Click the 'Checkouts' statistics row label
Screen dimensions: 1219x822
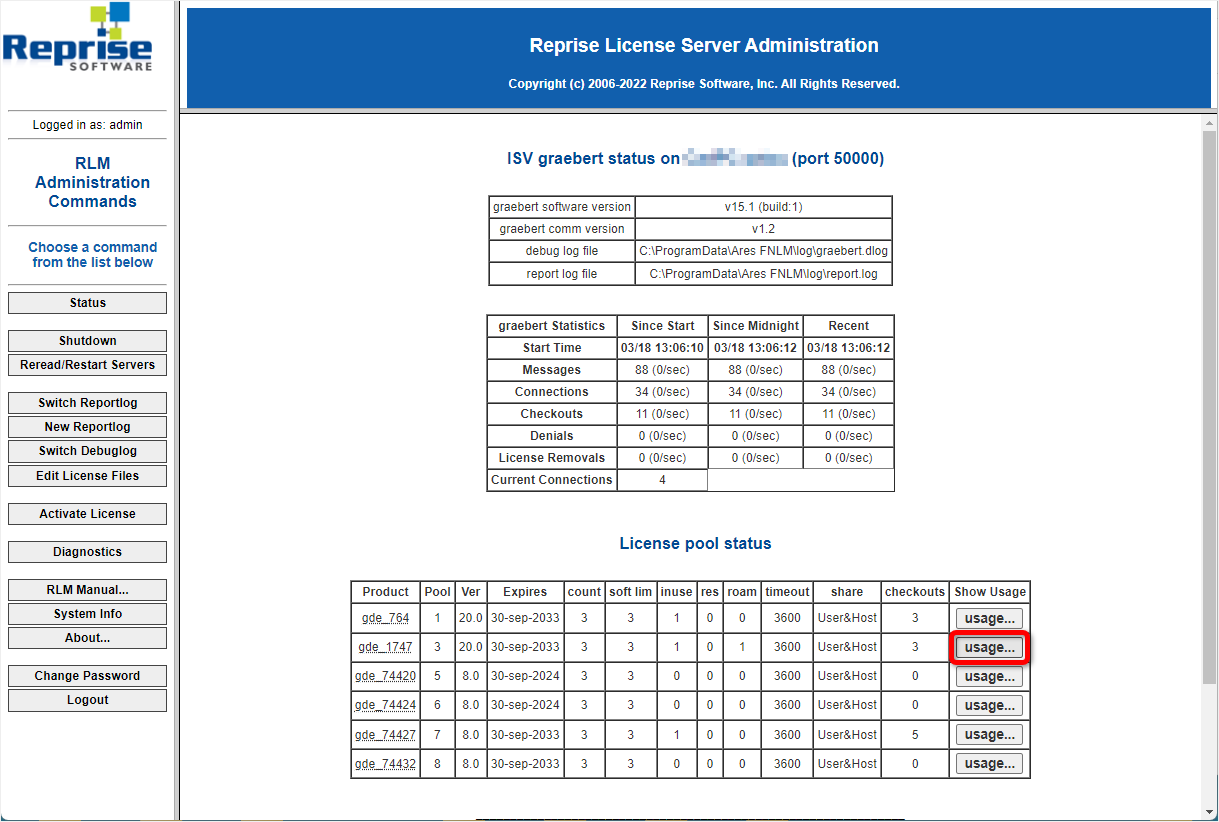pos(551,414)
